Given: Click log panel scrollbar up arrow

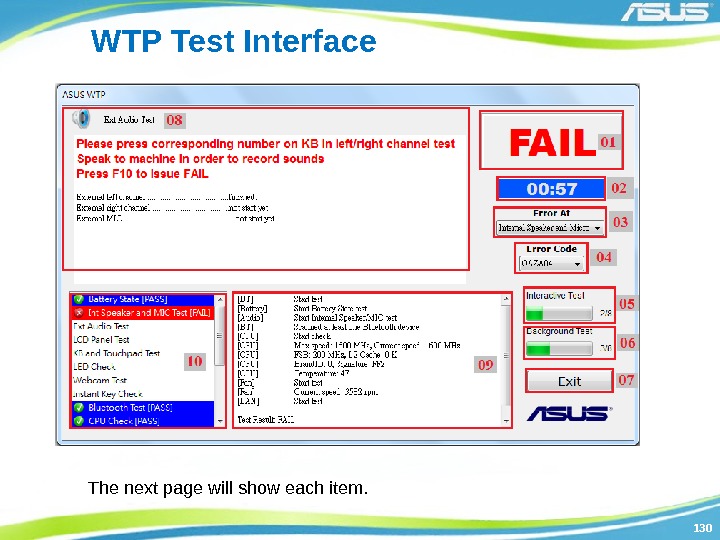Looking at the screenshot, I should pos(506,299).
